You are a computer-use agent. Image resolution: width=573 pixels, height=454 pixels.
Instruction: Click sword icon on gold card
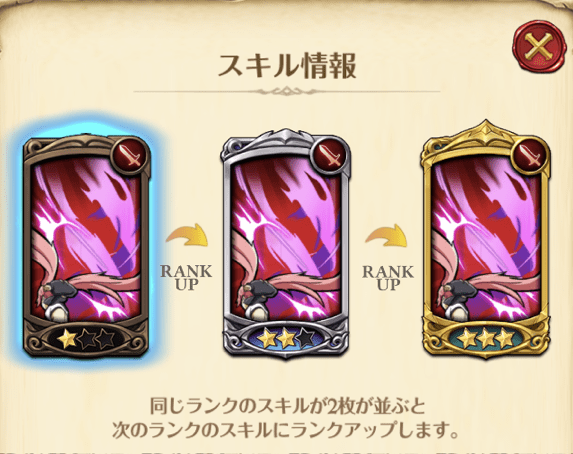pyautogui.click(x=532, y=156)
